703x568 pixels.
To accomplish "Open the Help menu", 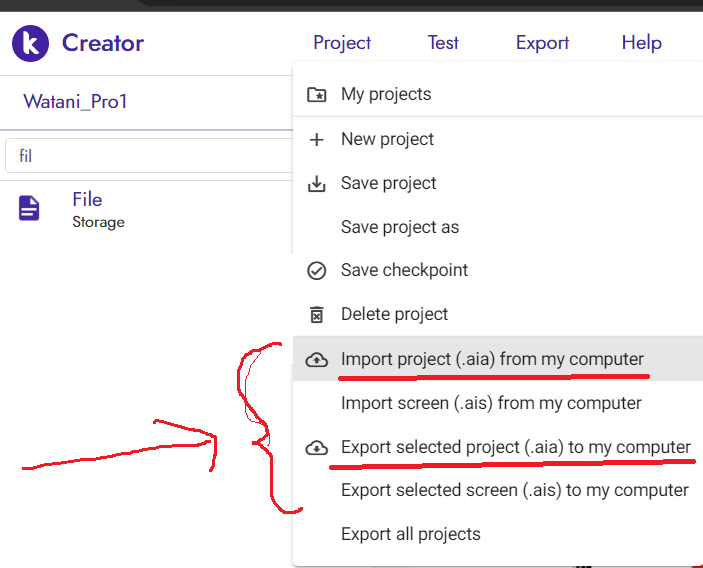I will 641,43.
